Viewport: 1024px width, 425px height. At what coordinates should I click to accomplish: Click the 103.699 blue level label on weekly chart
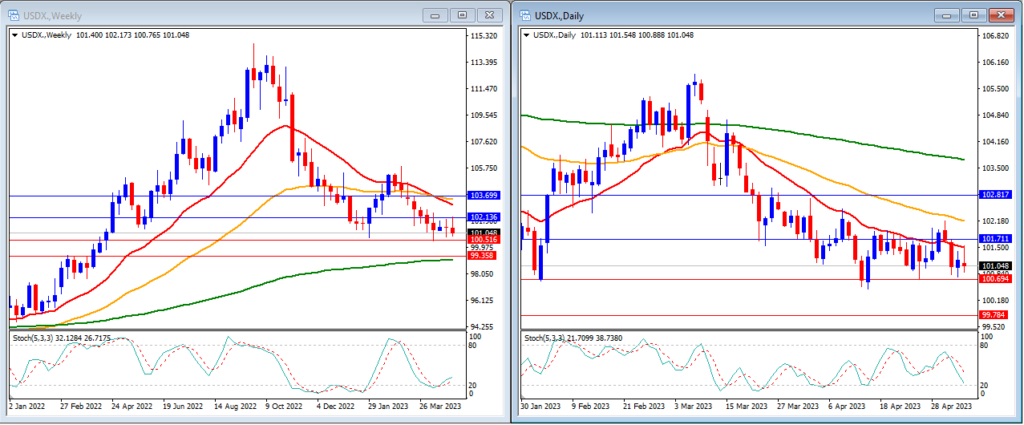(484, 196)
